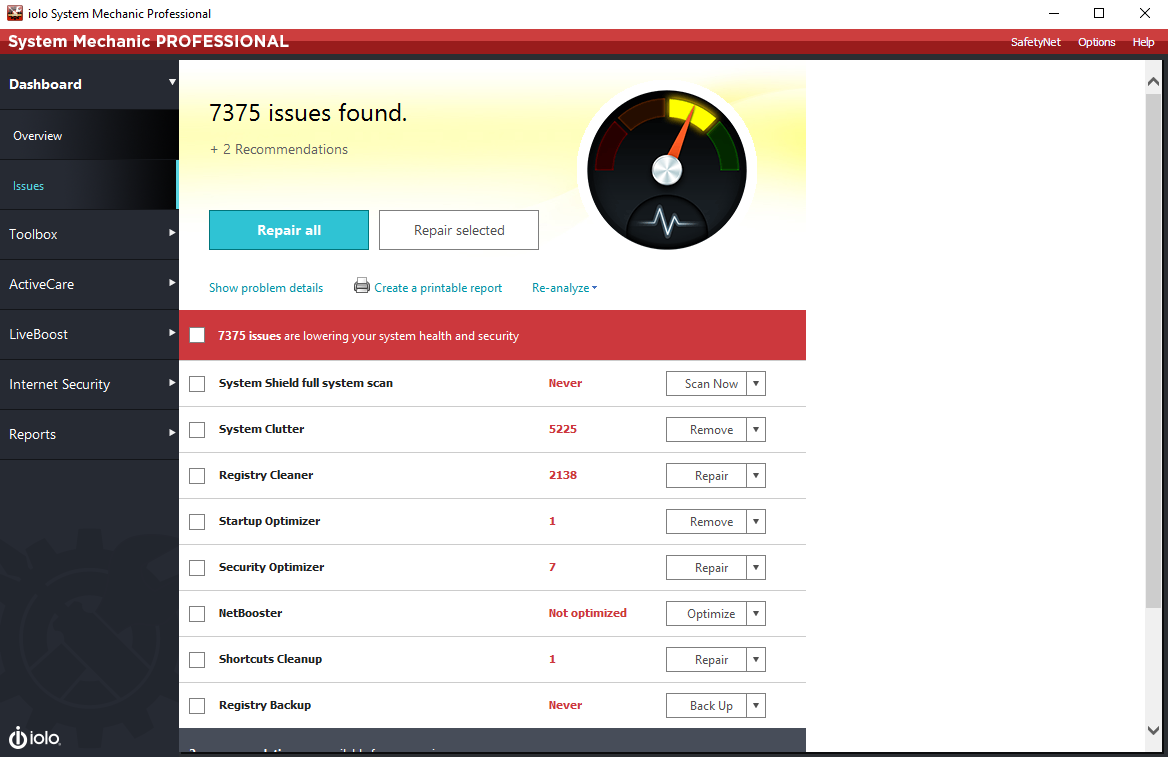1168x757 pixels.
Task: Expand the Reports menu
Action: [89, 434]
